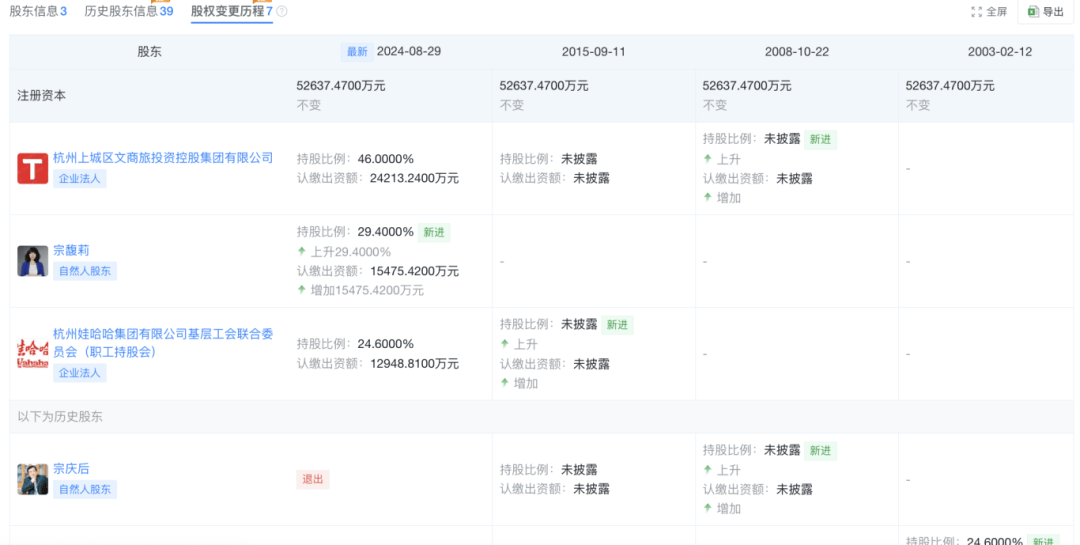Open 宗馥莉's avatar photo
1080x545 pixels.
pos(33,261)
